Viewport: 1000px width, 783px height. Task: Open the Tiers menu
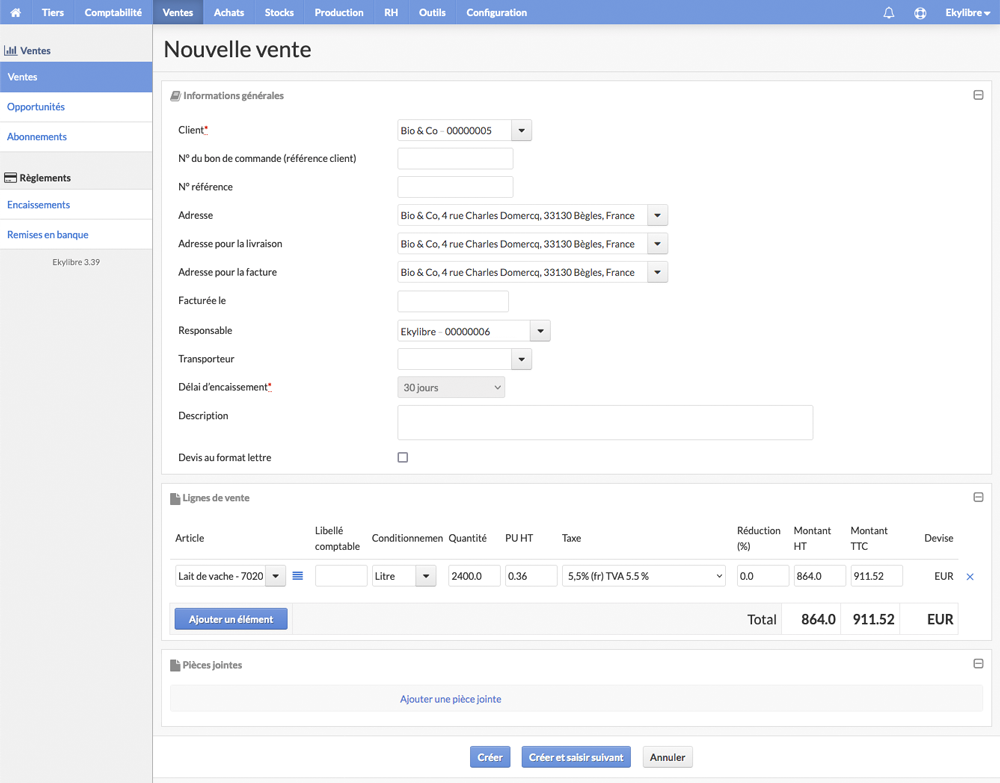click(53, 12)
